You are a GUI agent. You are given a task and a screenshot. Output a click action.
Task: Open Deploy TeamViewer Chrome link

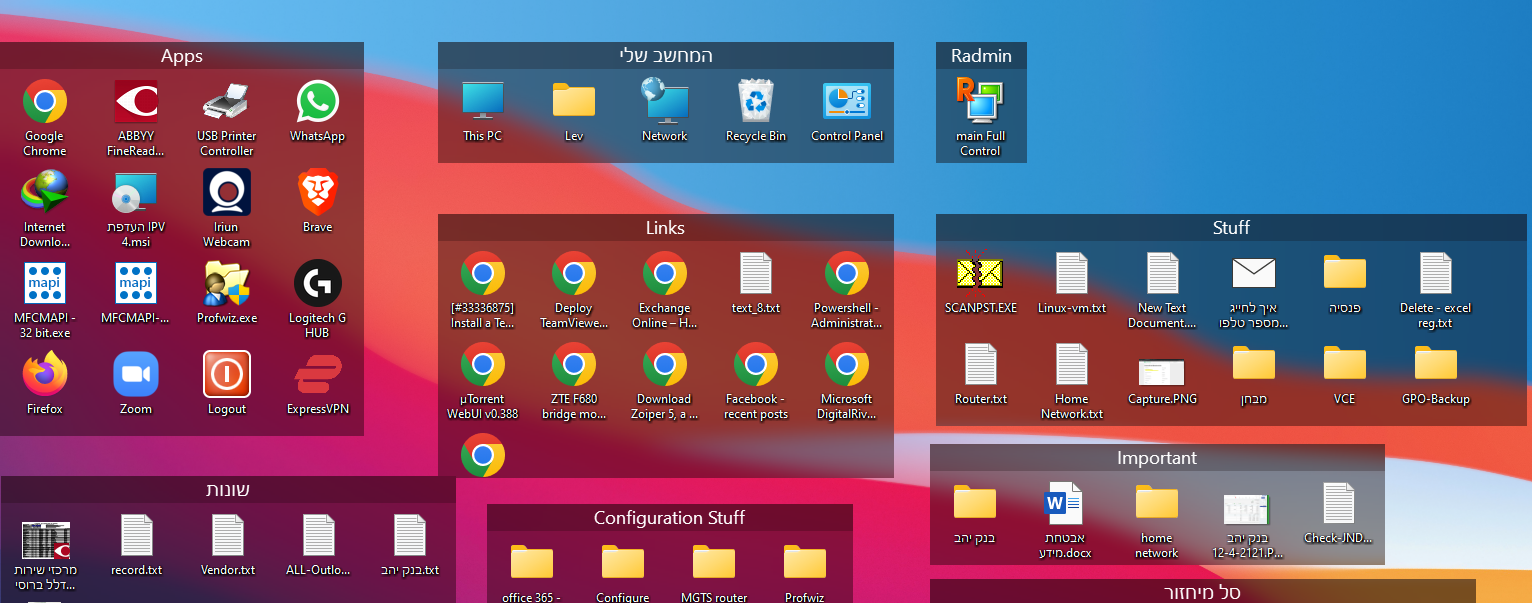574,273
